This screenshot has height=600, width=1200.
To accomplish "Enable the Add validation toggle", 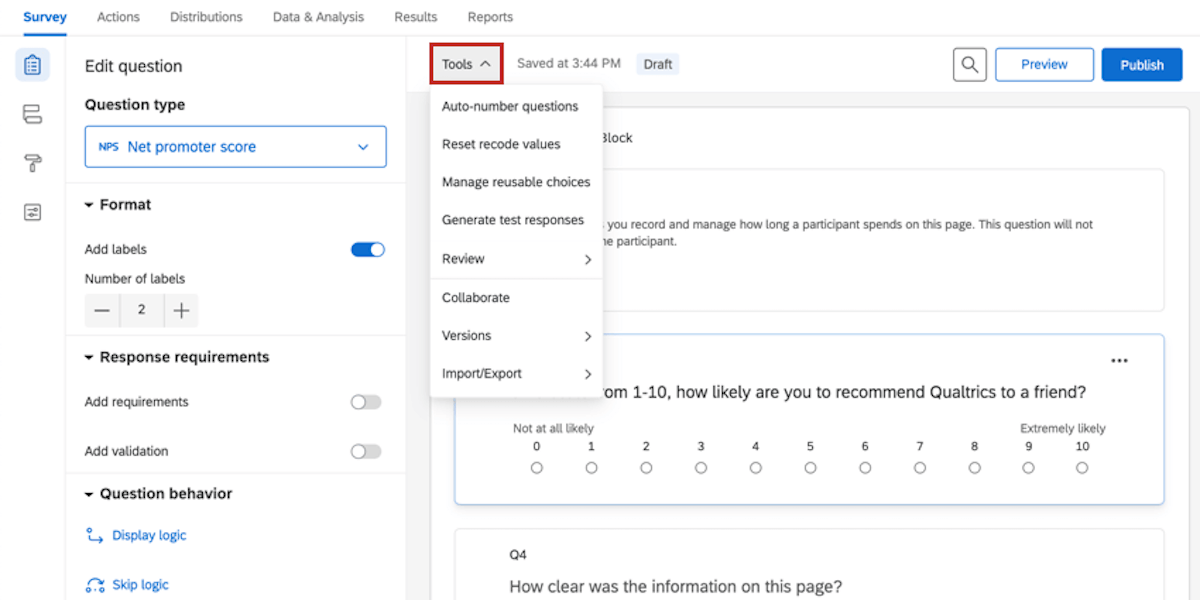I will click(365, 451).
